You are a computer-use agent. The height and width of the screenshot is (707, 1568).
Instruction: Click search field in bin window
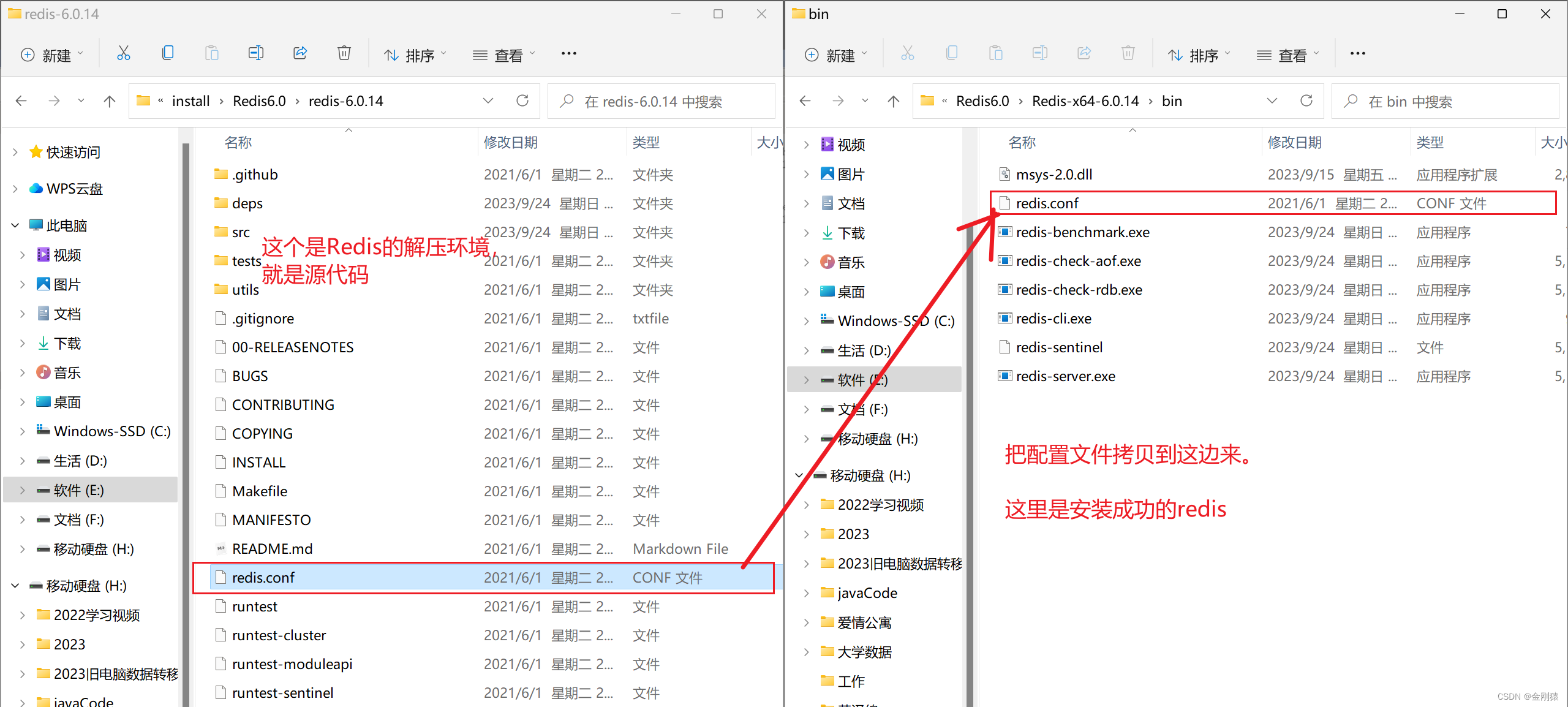pyautogui.click(x=1445, y=101)
